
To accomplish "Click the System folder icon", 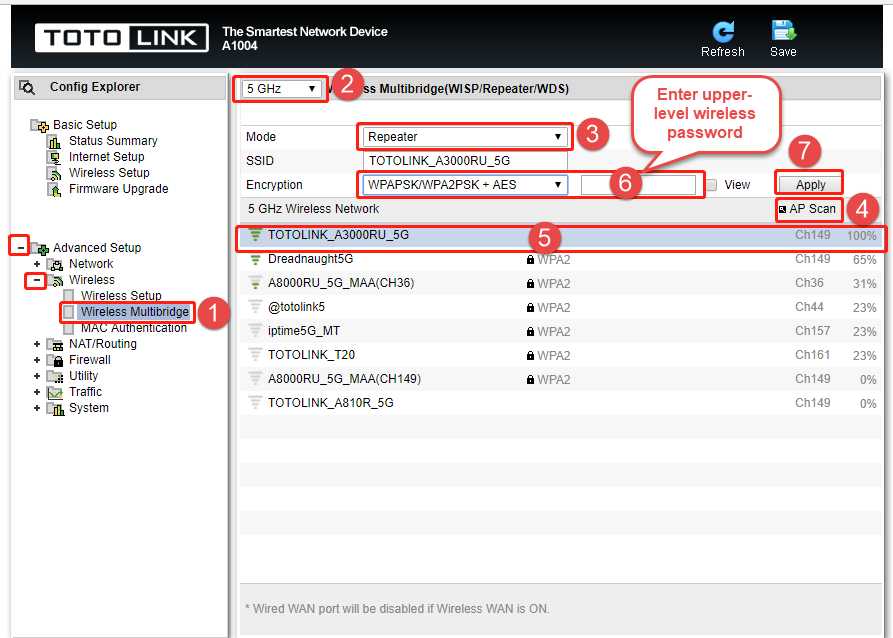I will click(55, 408).
